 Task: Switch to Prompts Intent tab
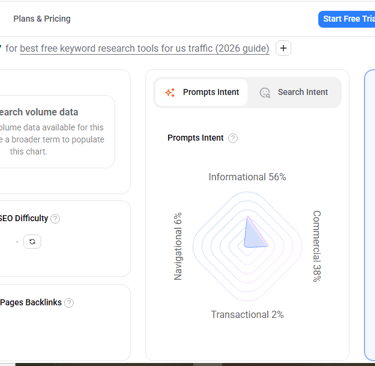tap(201, 92)
